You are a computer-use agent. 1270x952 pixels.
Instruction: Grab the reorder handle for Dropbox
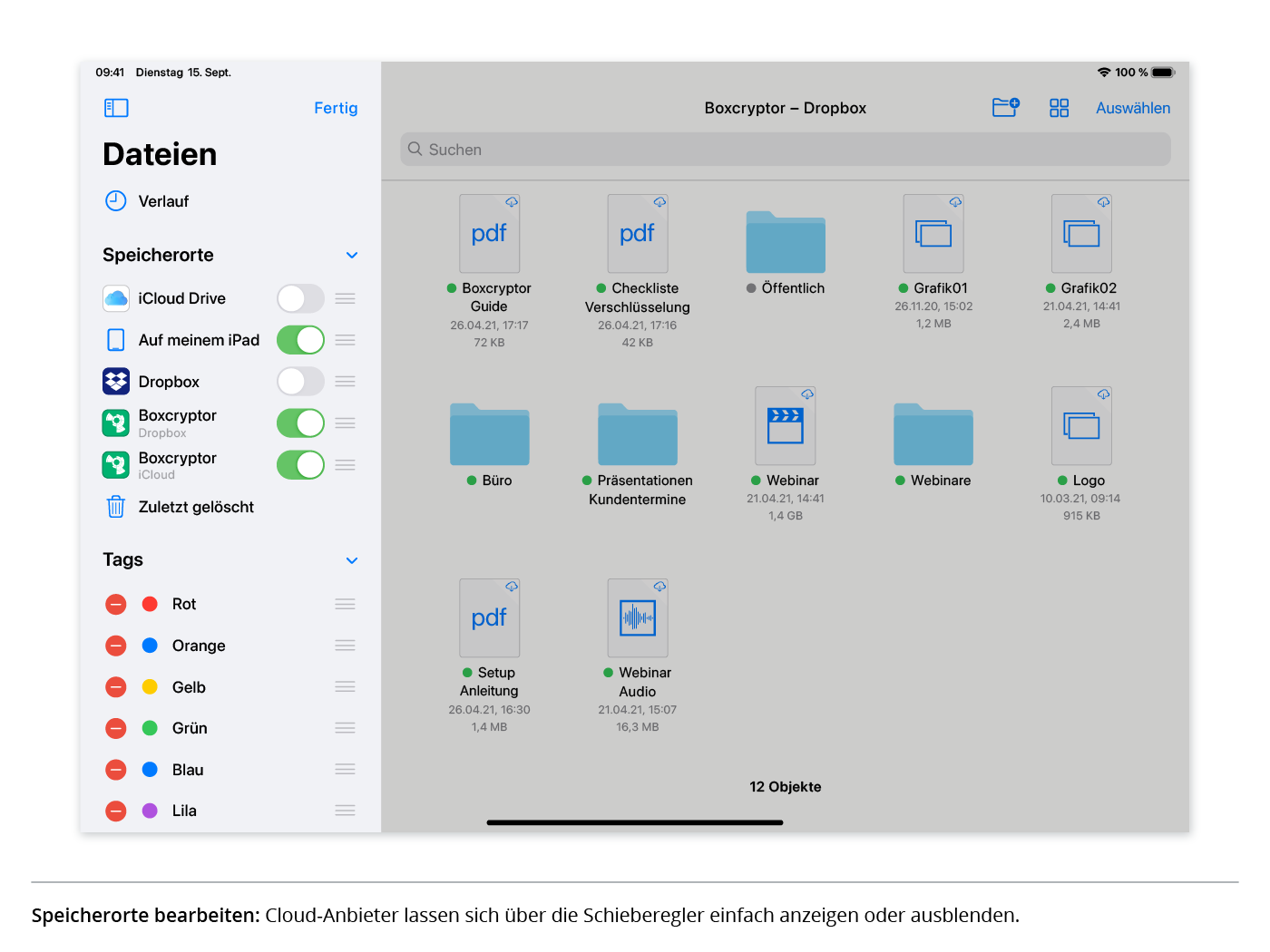tap(345, 382)
